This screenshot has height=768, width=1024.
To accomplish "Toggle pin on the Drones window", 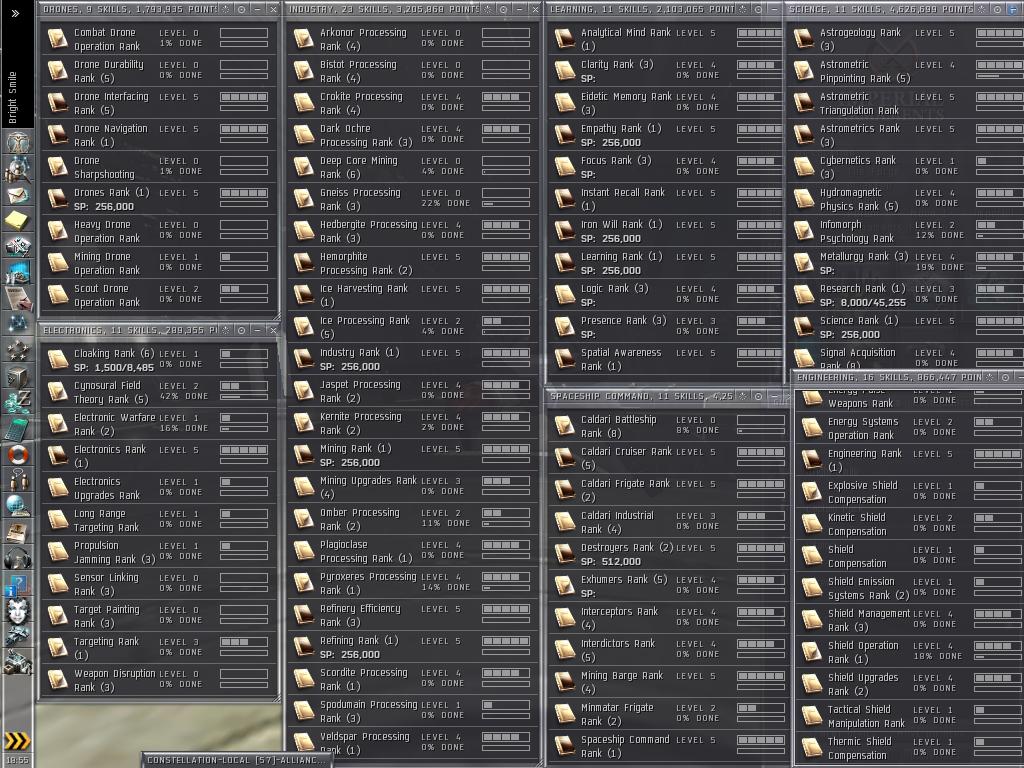I will pyautogui.click(x=226, y=9).
